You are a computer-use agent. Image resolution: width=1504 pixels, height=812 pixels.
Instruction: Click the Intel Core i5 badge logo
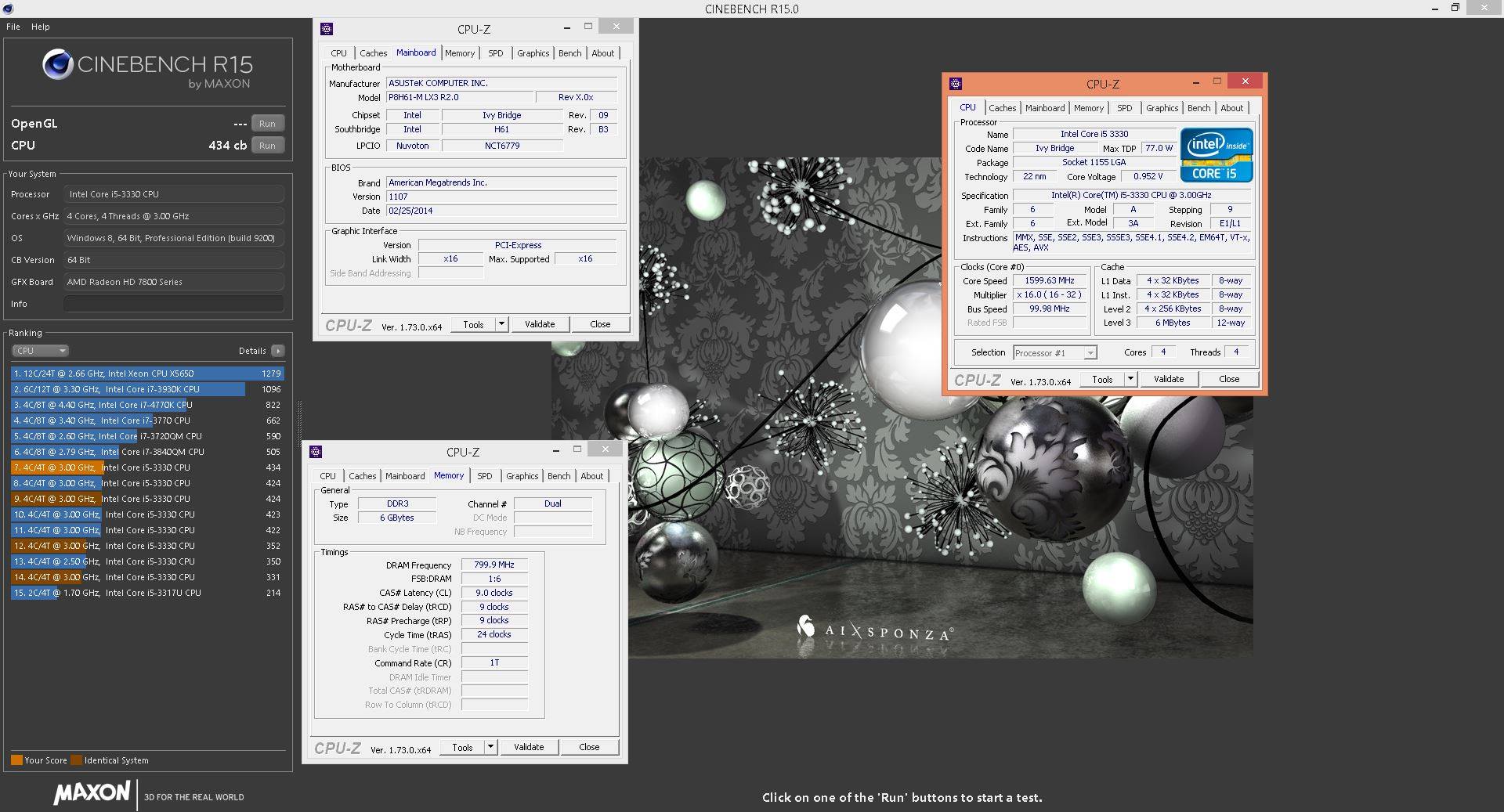(1217, 156)
